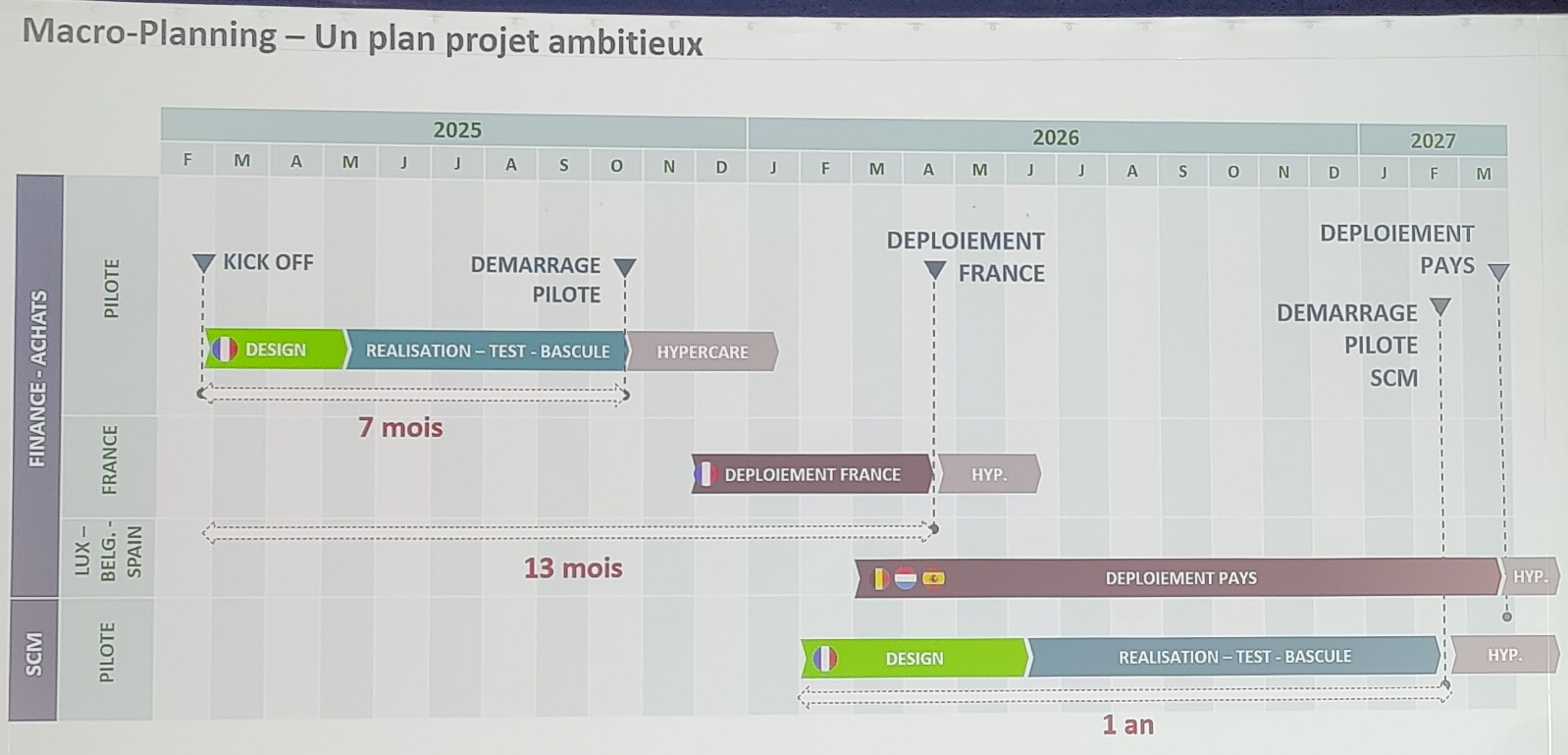Viewport: 1568px width, 755px height.
Task: Click the French flag on DEPLOIEMENT FRANCE bar
Action: (x=706, y=474)
